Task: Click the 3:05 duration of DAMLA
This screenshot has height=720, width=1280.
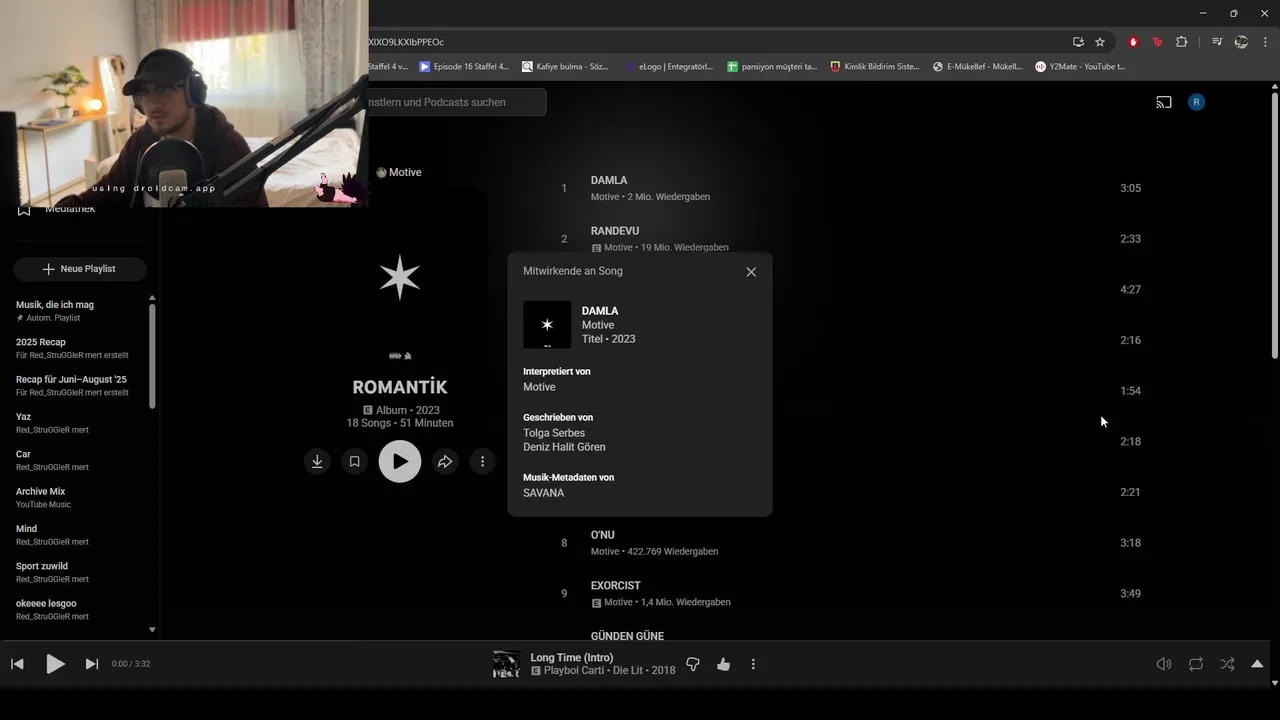Action: pos(1130,188)
